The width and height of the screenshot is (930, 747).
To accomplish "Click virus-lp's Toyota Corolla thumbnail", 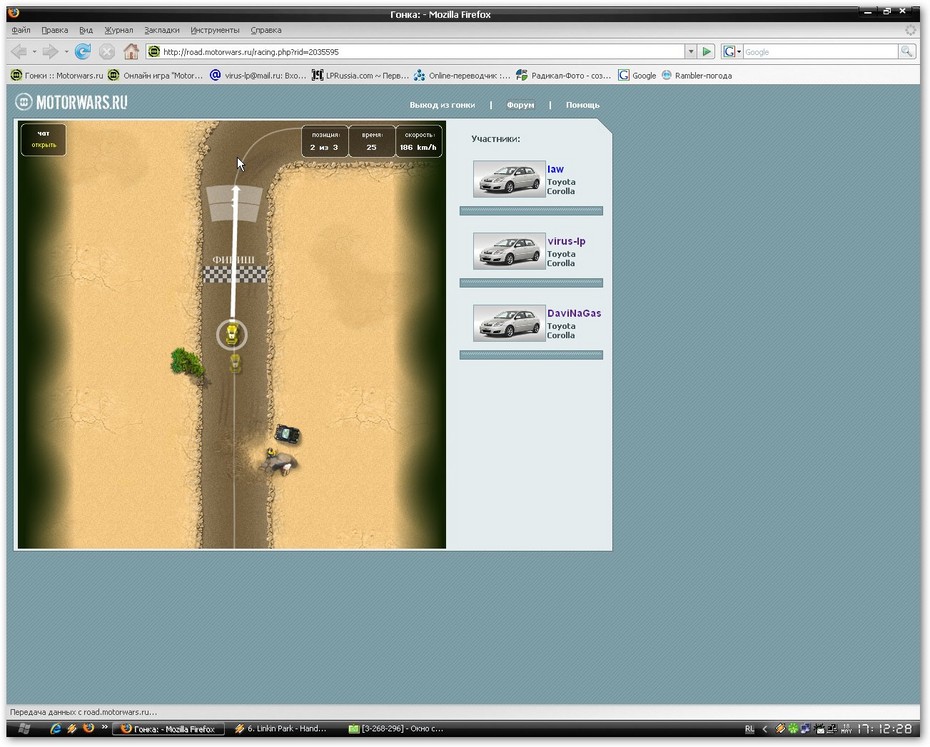I will pyautogui.click(x=509, y=251).
